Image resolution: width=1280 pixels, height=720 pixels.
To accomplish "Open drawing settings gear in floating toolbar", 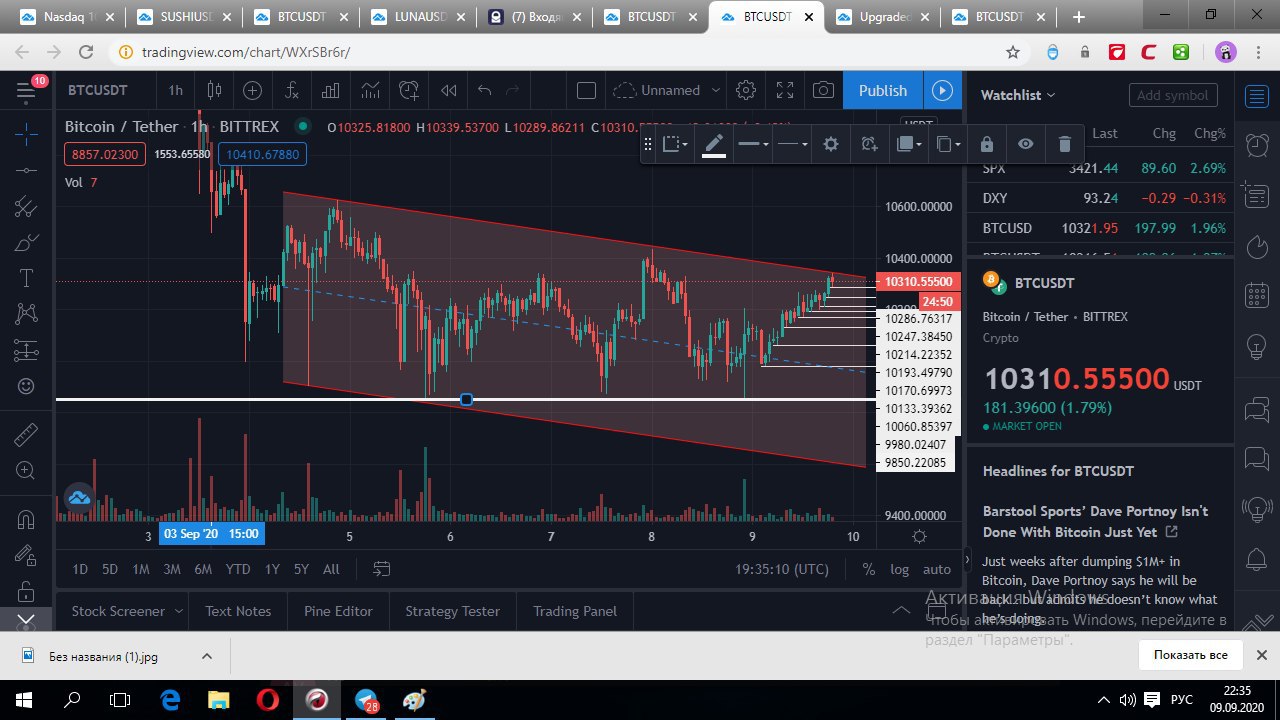I will tap(830, 144).
